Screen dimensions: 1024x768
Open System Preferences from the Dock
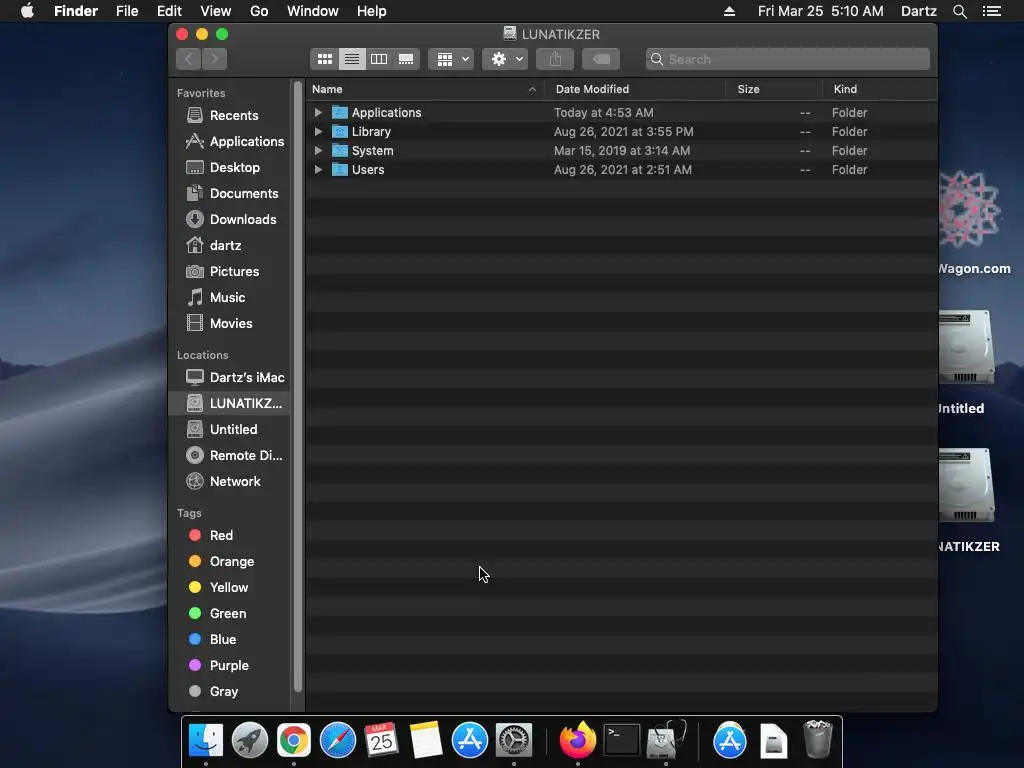(x=514, y=741)
